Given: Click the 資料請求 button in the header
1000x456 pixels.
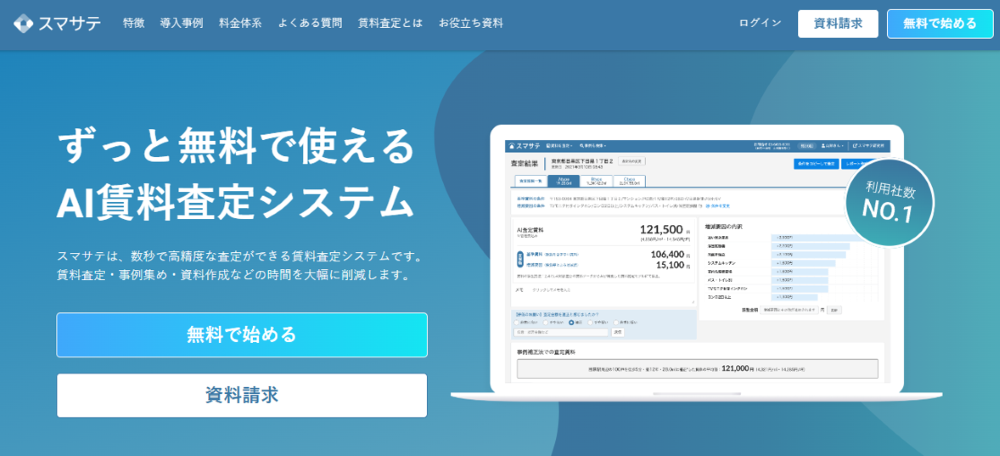Looking at the screenshot, I should 838,24.
